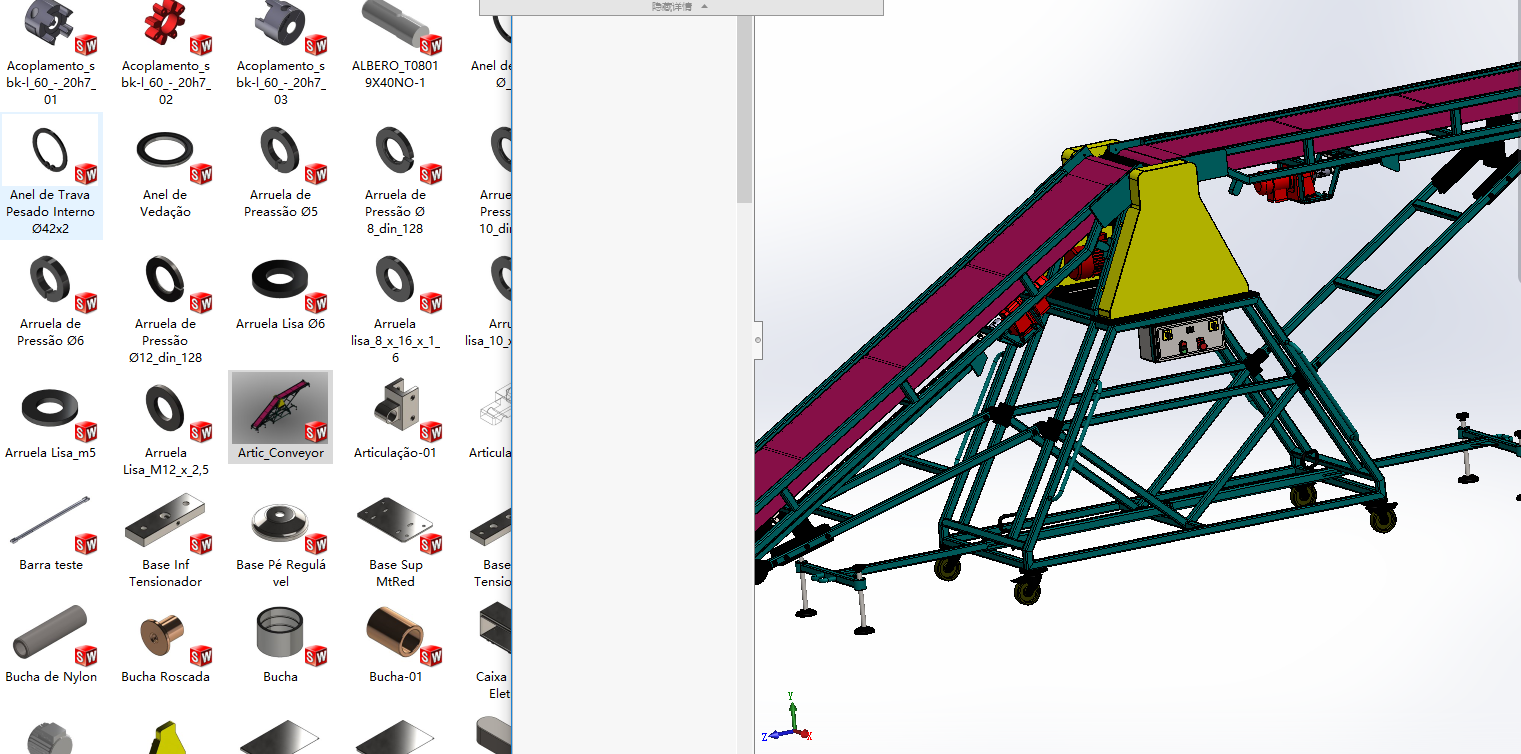Select the Anel de Vedação ring icon
The image size is (1521, 754).
tap(166, 152)
